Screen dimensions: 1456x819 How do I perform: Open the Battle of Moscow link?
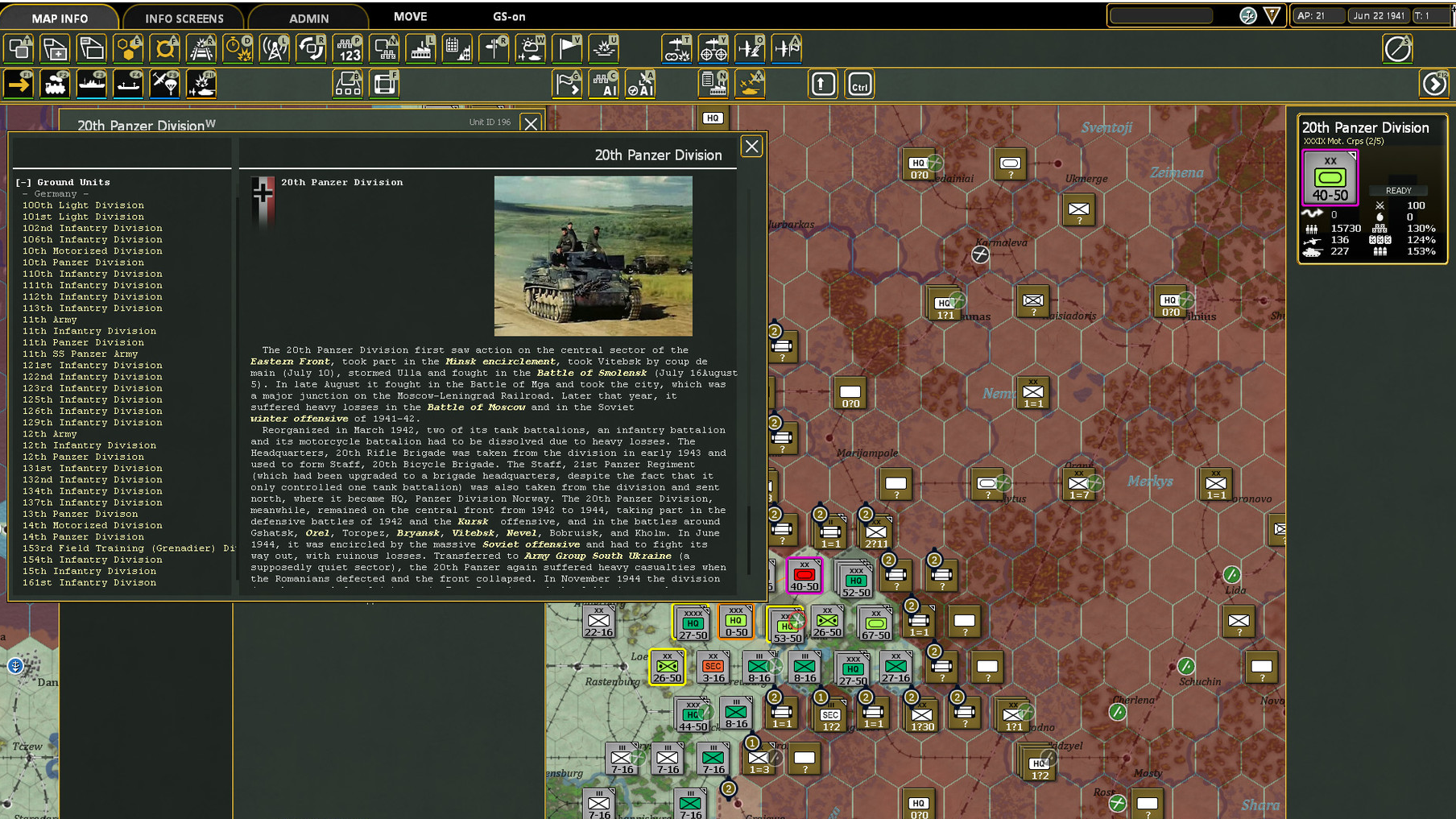[476, 407]
